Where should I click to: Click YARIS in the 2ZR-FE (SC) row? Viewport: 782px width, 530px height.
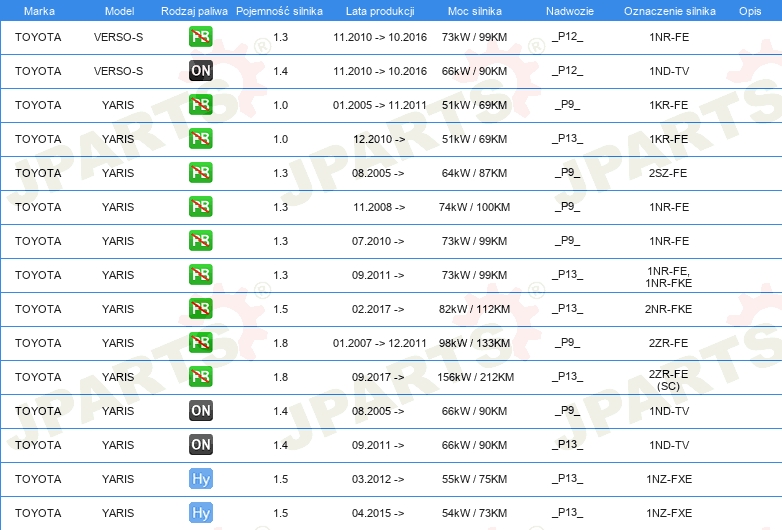[x=118, y=377]
